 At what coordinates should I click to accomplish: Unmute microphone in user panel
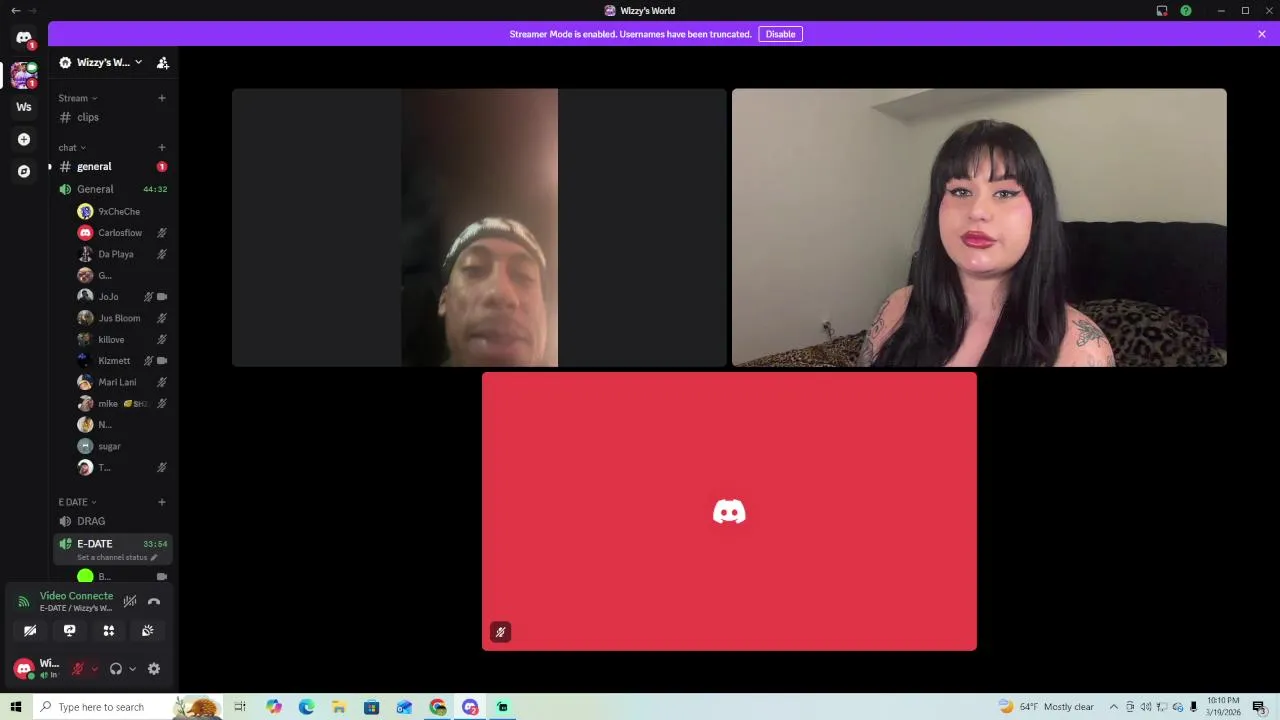pos(77,669)
